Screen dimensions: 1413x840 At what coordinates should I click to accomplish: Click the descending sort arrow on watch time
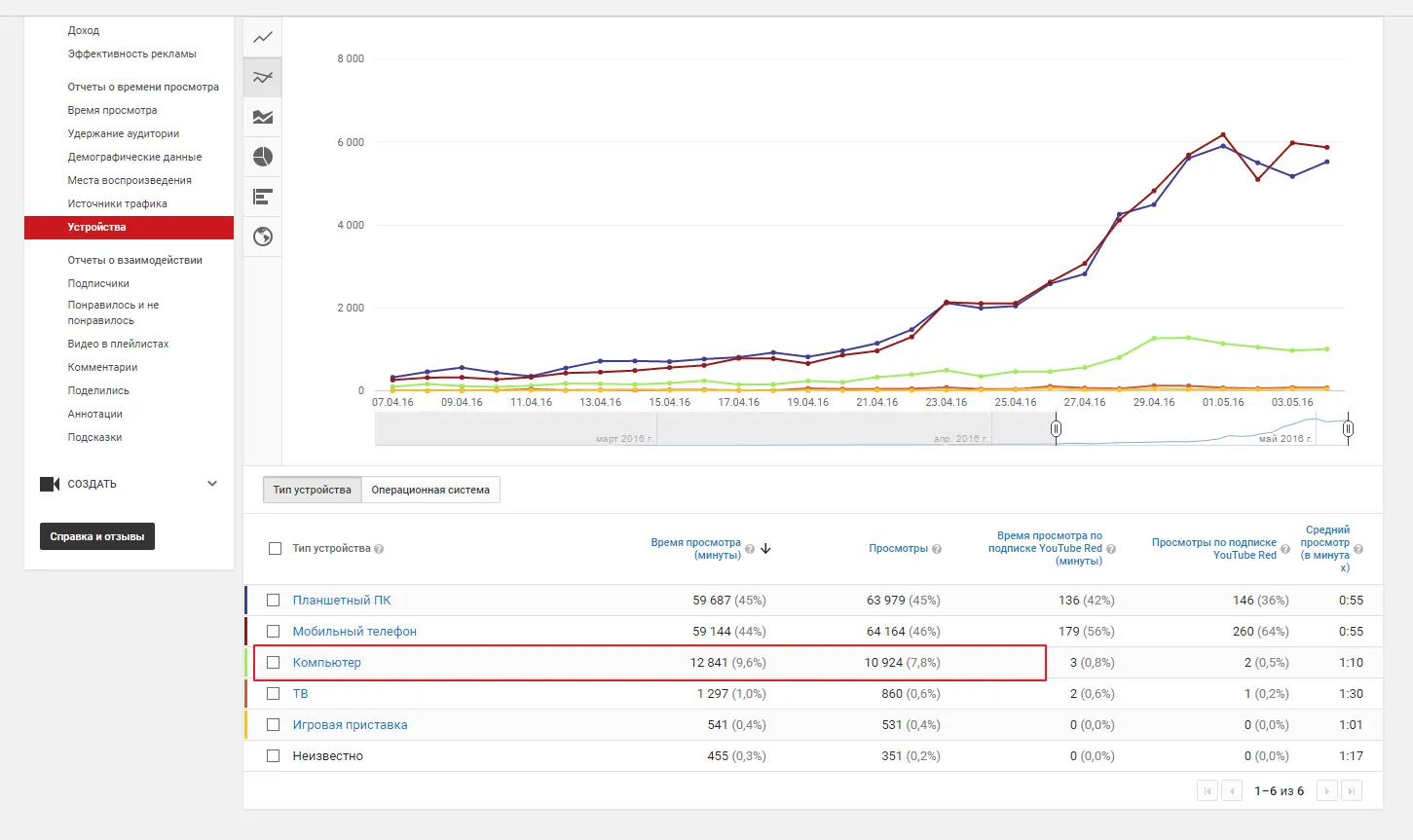[765, 549]
